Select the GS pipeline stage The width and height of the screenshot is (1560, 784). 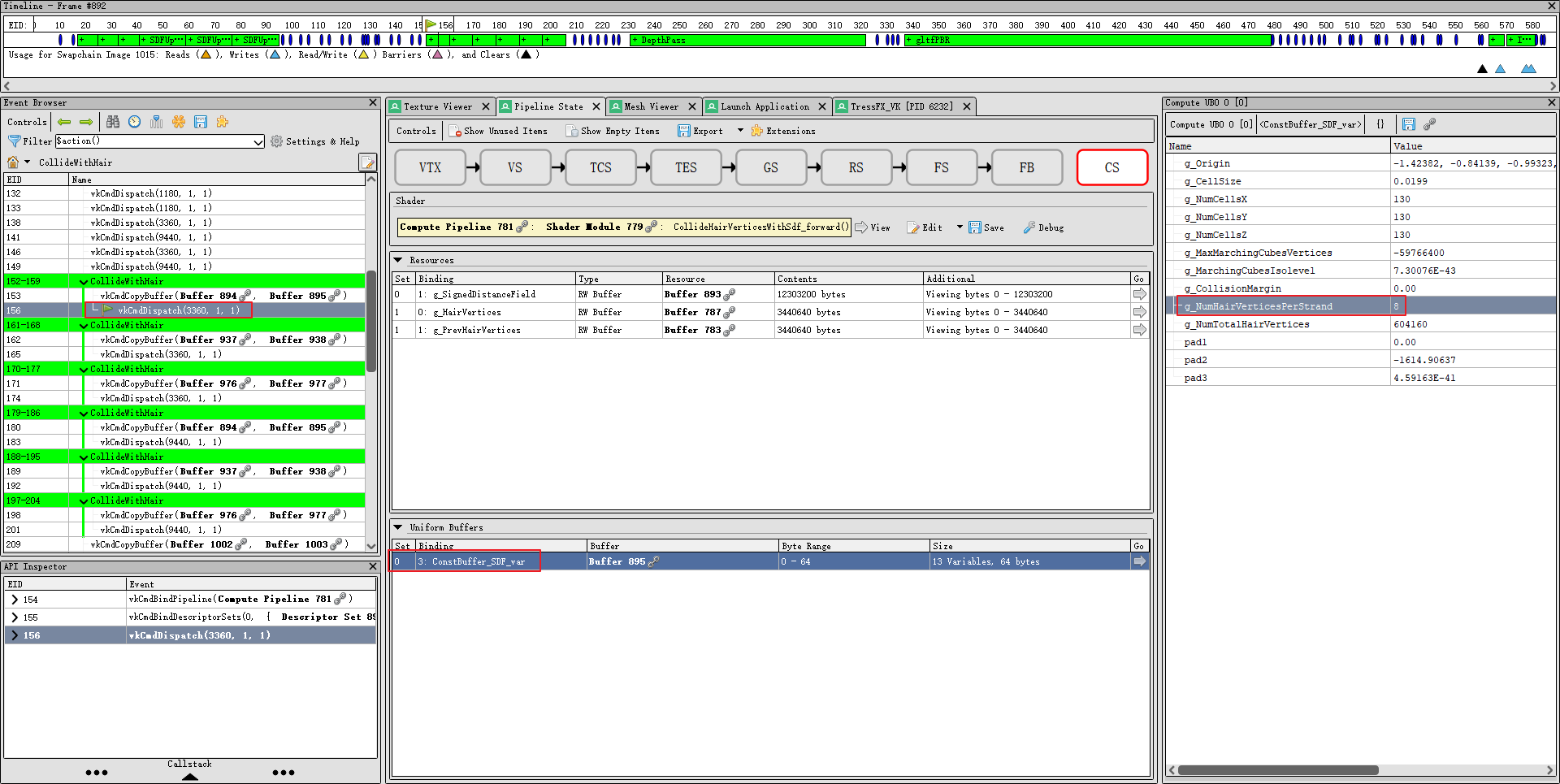[x=771, y=167]
